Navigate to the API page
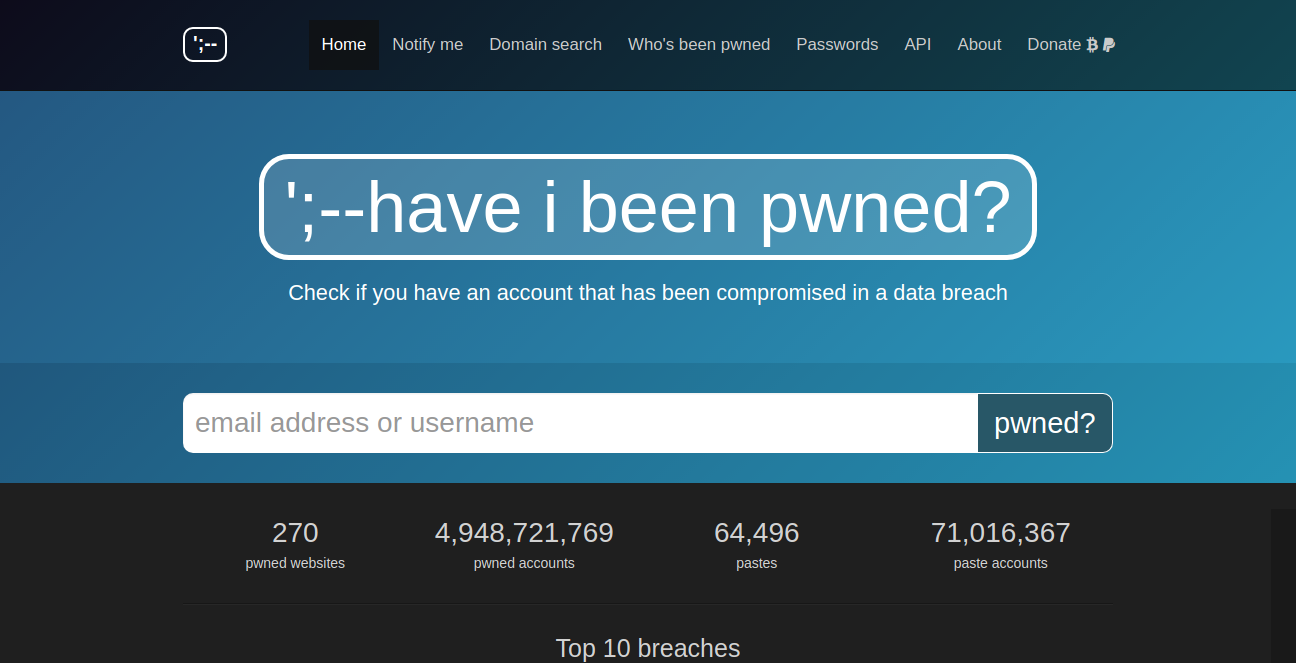This screenshot has width=1296, height=663. [x=917, y=44]
